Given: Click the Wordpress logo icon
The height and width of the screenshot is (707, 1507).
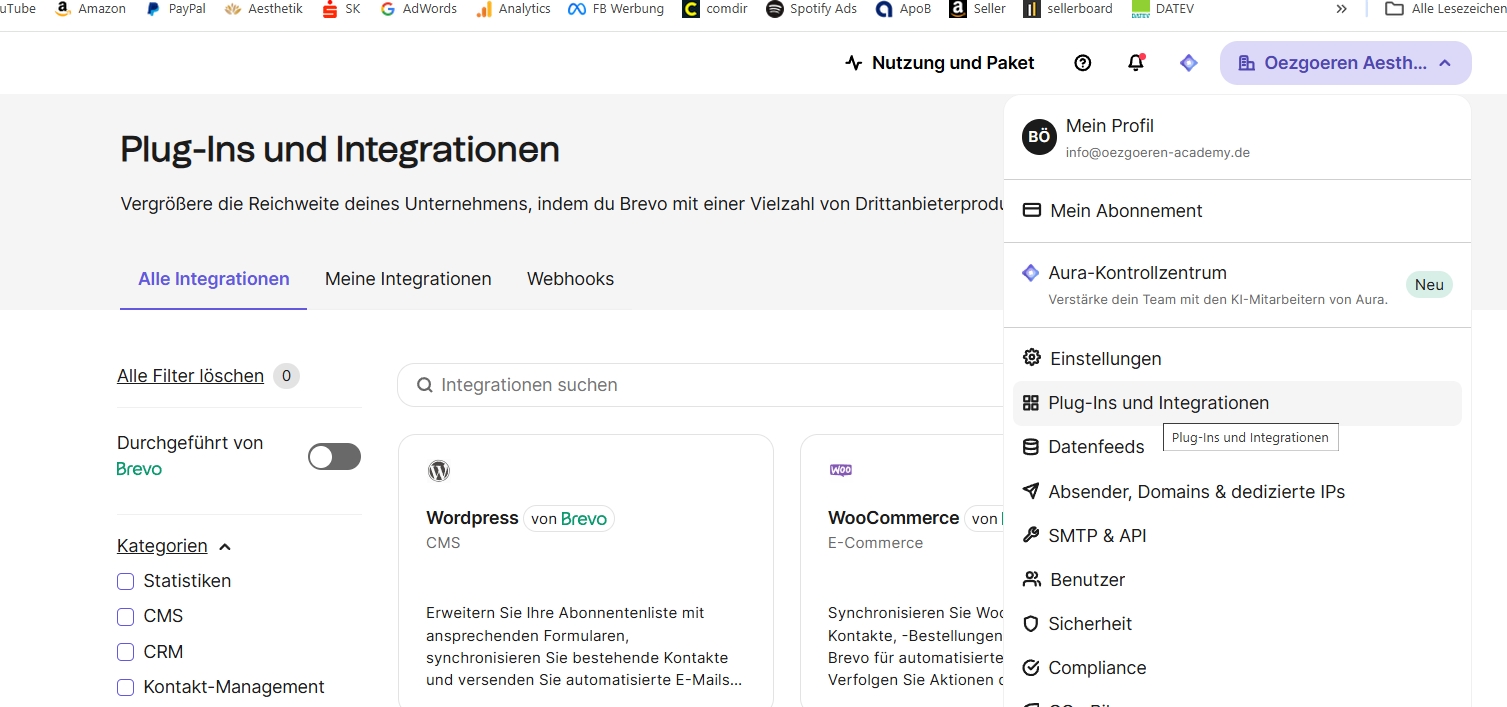Looking at the screenshot, I should pos(438,471).
